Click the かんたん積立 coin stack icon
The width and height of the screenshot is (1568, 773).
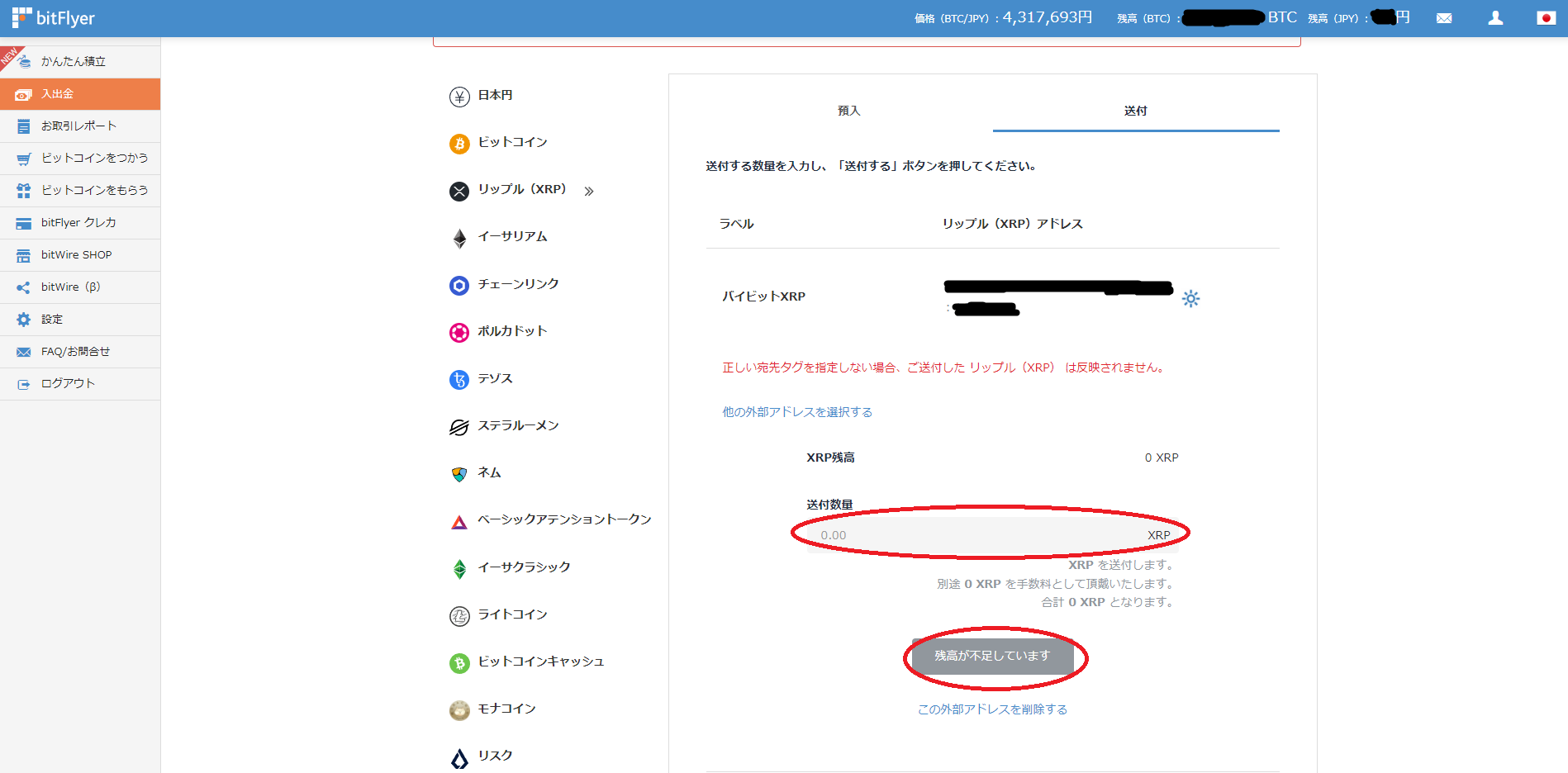(24, 61)
